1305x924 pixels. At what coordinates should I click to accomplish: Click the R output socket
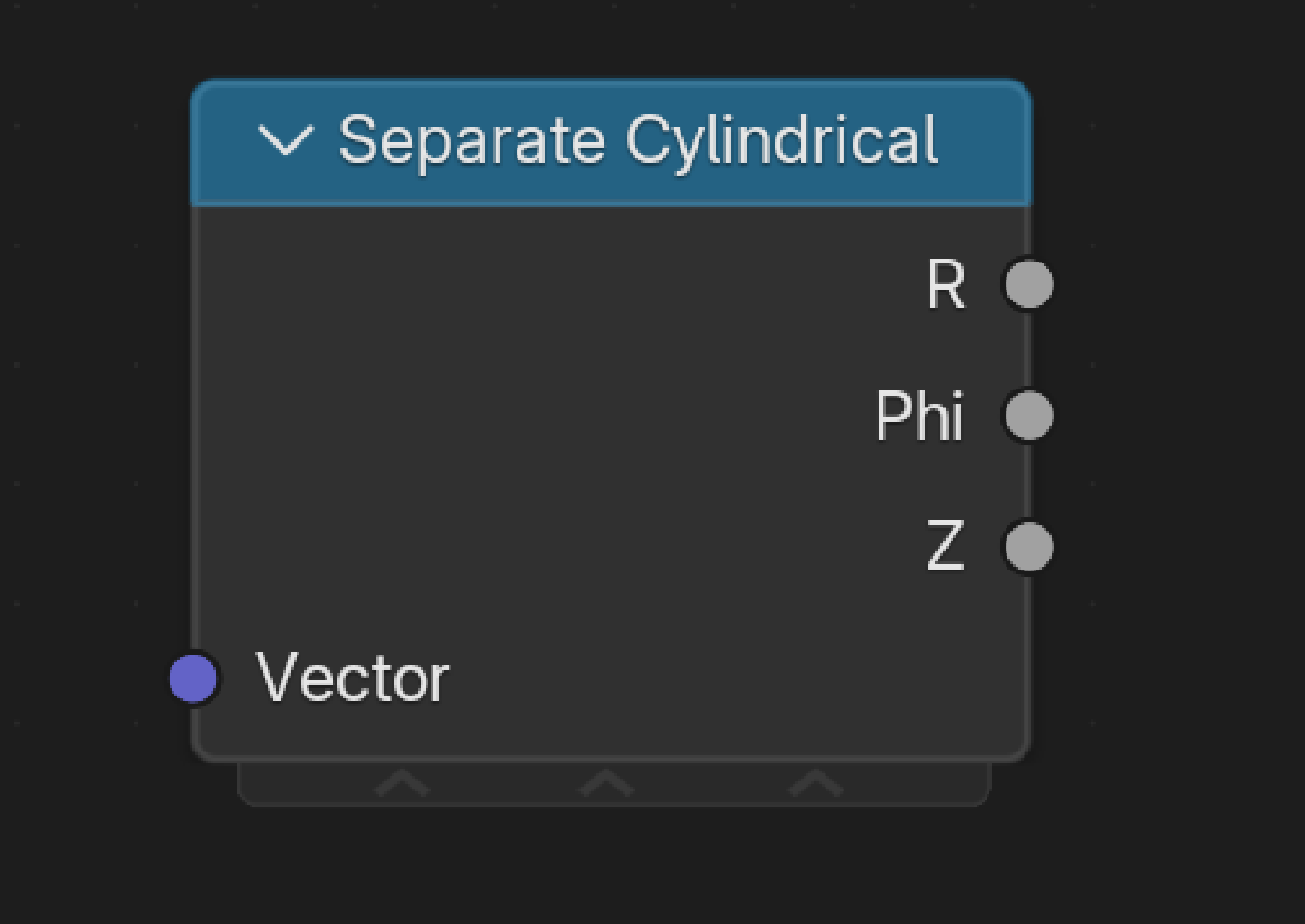[1028, 284]
